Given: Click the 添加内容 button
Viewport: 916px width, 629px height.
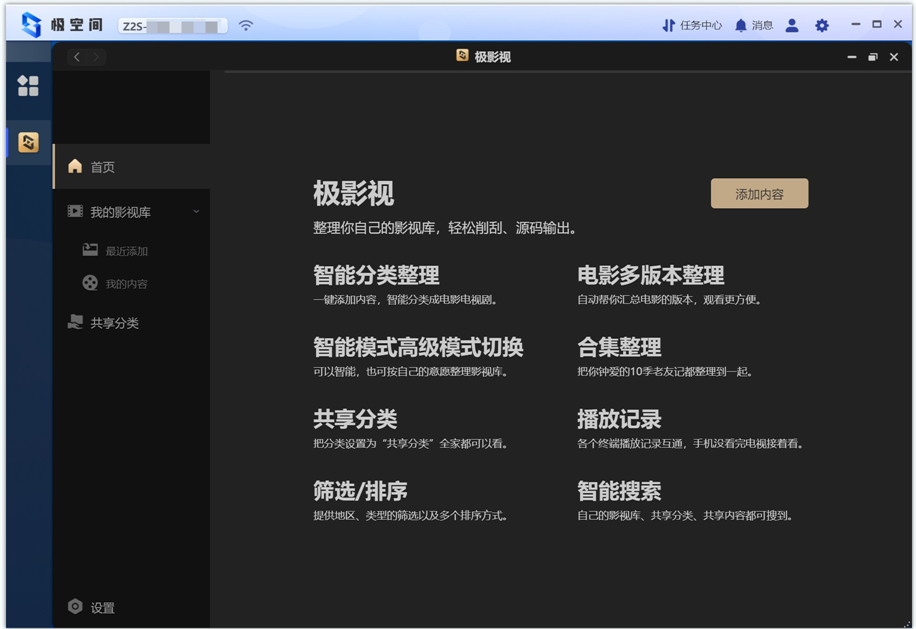Looking at the screenshot, I should click(759, 193).
